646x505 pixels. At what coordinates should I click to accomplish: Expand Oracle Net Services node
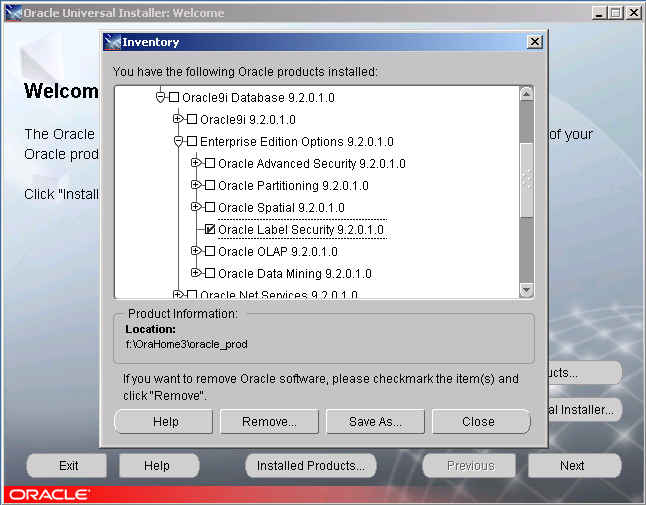(x=178, y=294)
